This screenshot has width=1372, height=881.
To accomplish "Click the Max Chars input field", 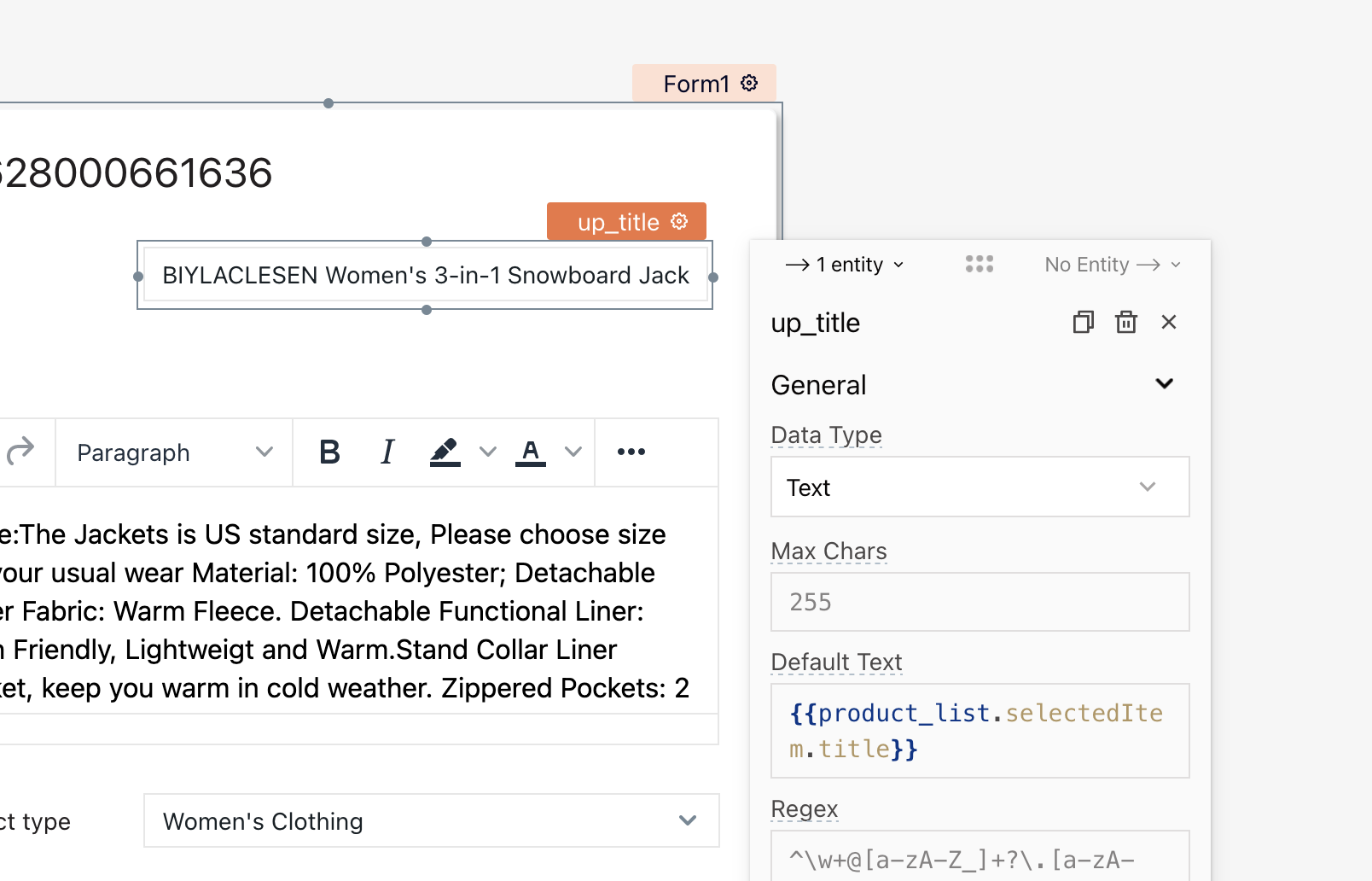I will click(x=979, y=601).
